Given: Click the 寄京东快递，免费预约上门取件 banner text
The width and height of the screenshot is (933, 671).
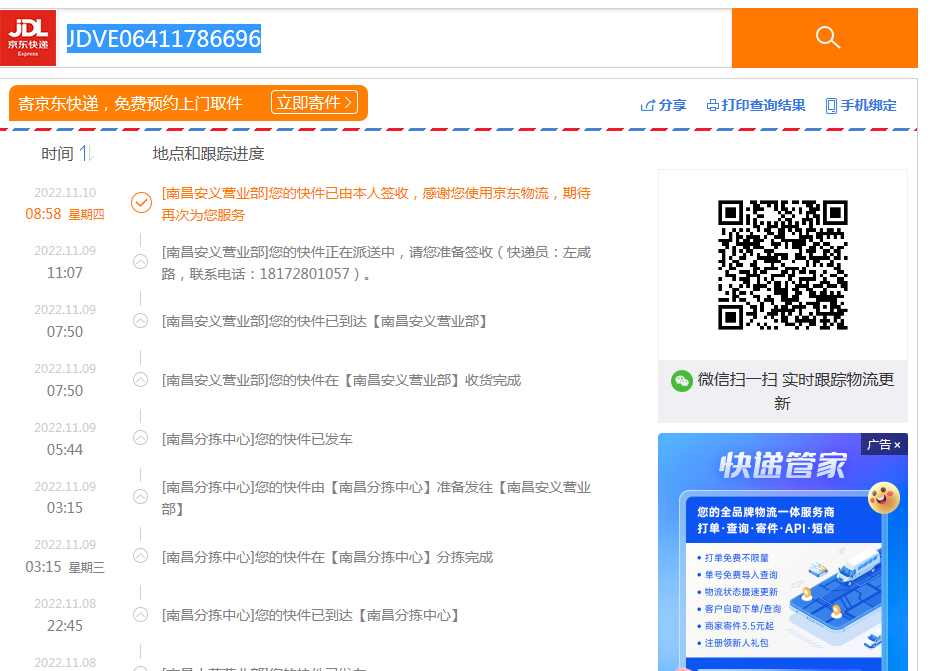Looking at the screenshot, I should point(130,104).
